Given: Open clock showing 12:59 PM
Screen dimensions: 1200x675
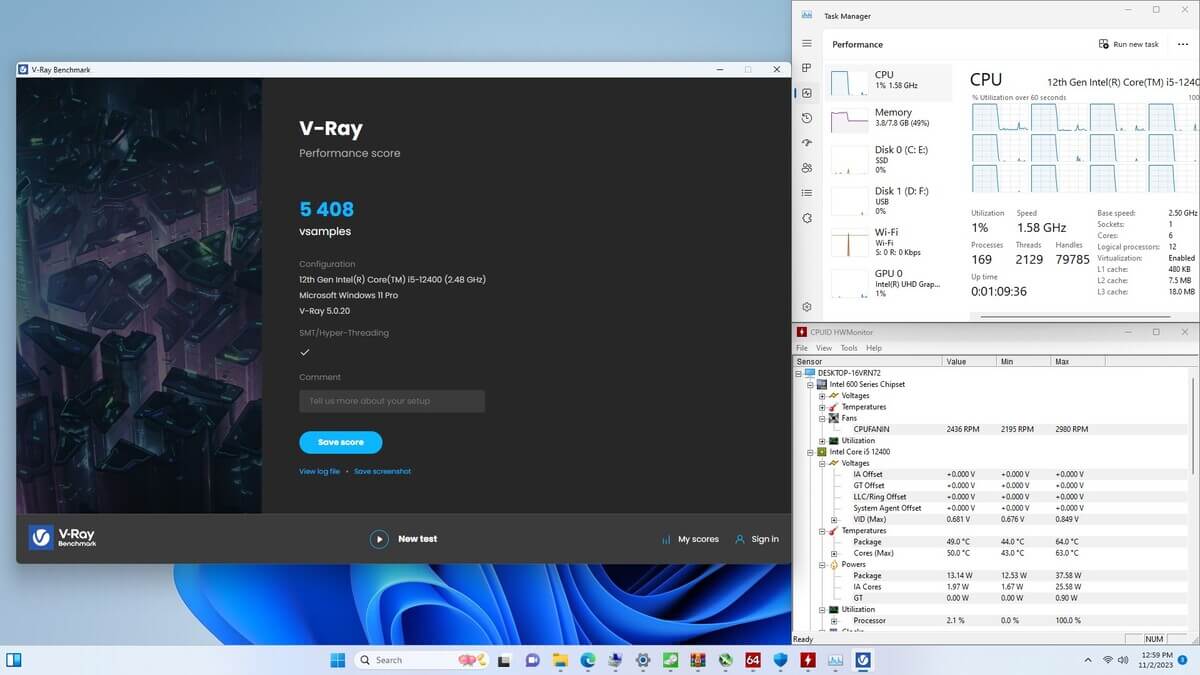Looking at the screenshot, I should click(x=1155, y=660).
